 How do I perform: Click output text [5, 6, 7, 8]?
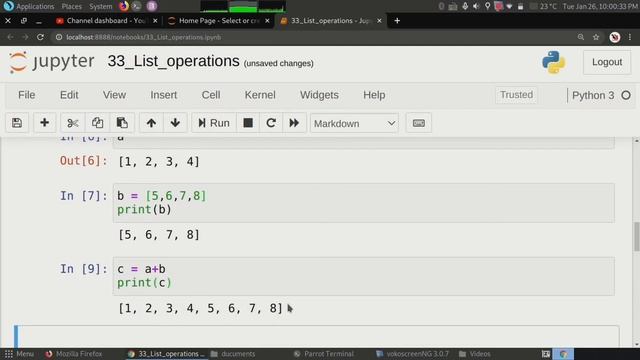click(x=159, y=235)
